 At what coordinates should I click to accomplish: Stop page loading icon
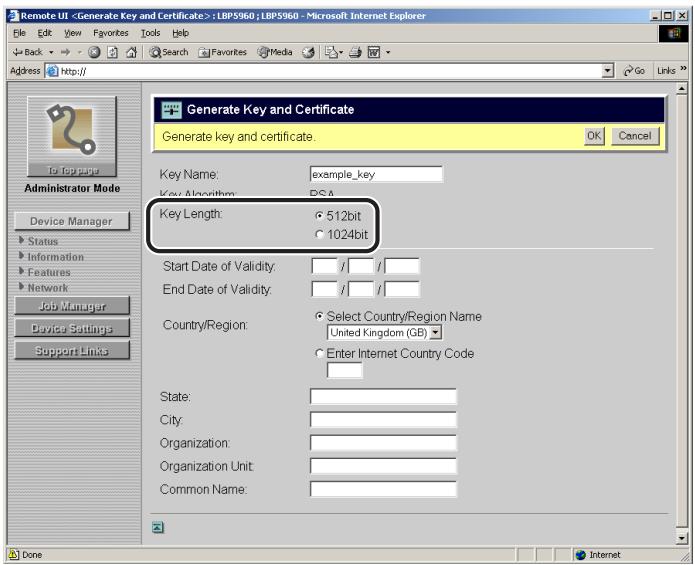[x=94, y=52]
